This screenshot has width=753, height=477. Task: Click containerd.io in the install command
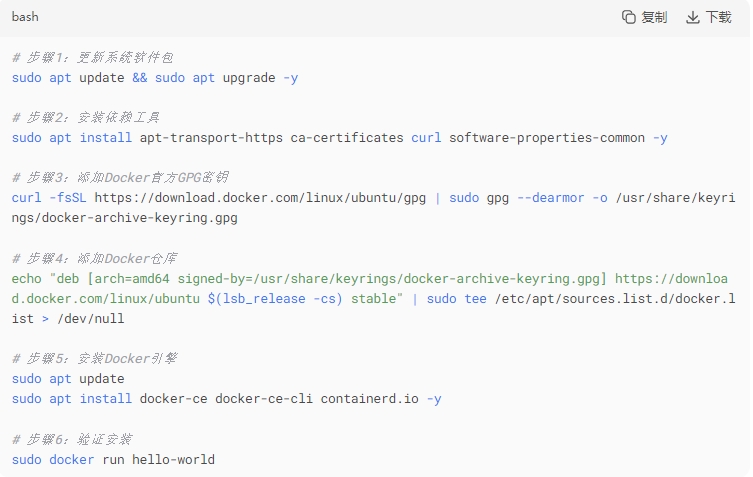coord(369,399)
